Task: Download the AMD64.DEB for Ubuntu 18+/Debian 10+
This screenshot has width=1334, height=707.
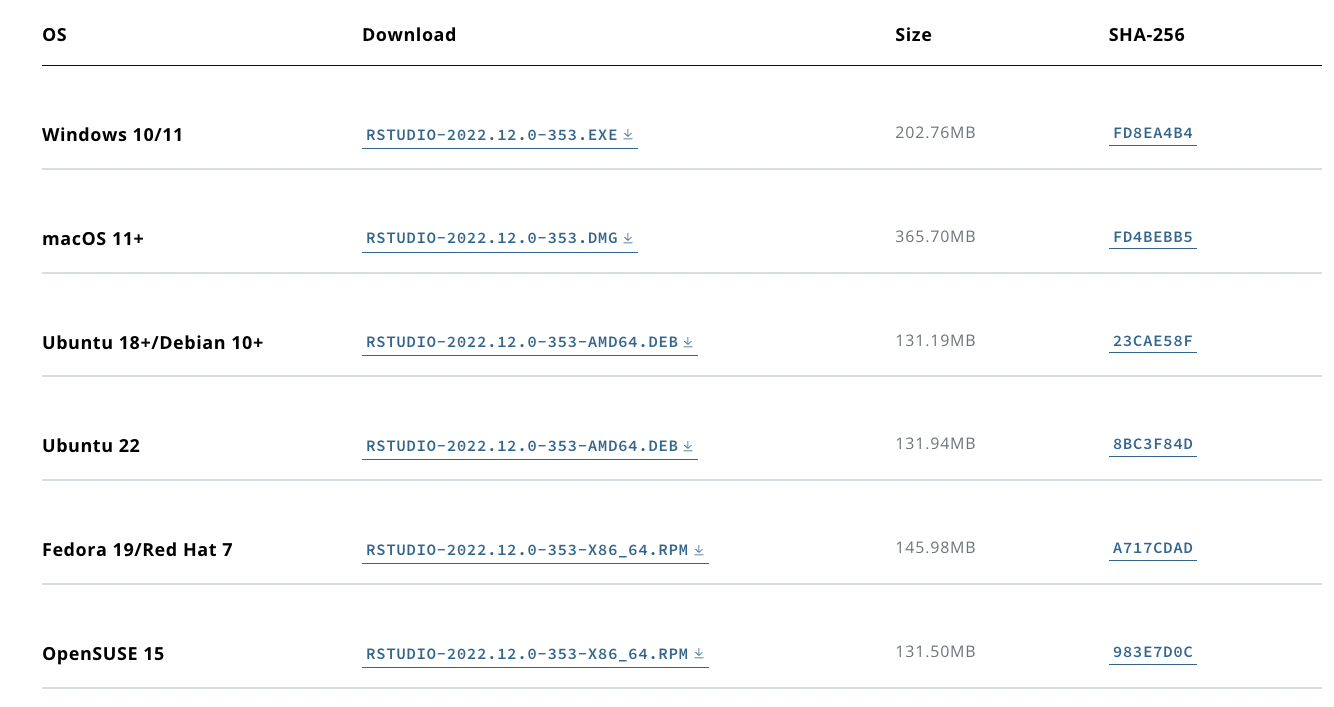Action: coord(522,342)
